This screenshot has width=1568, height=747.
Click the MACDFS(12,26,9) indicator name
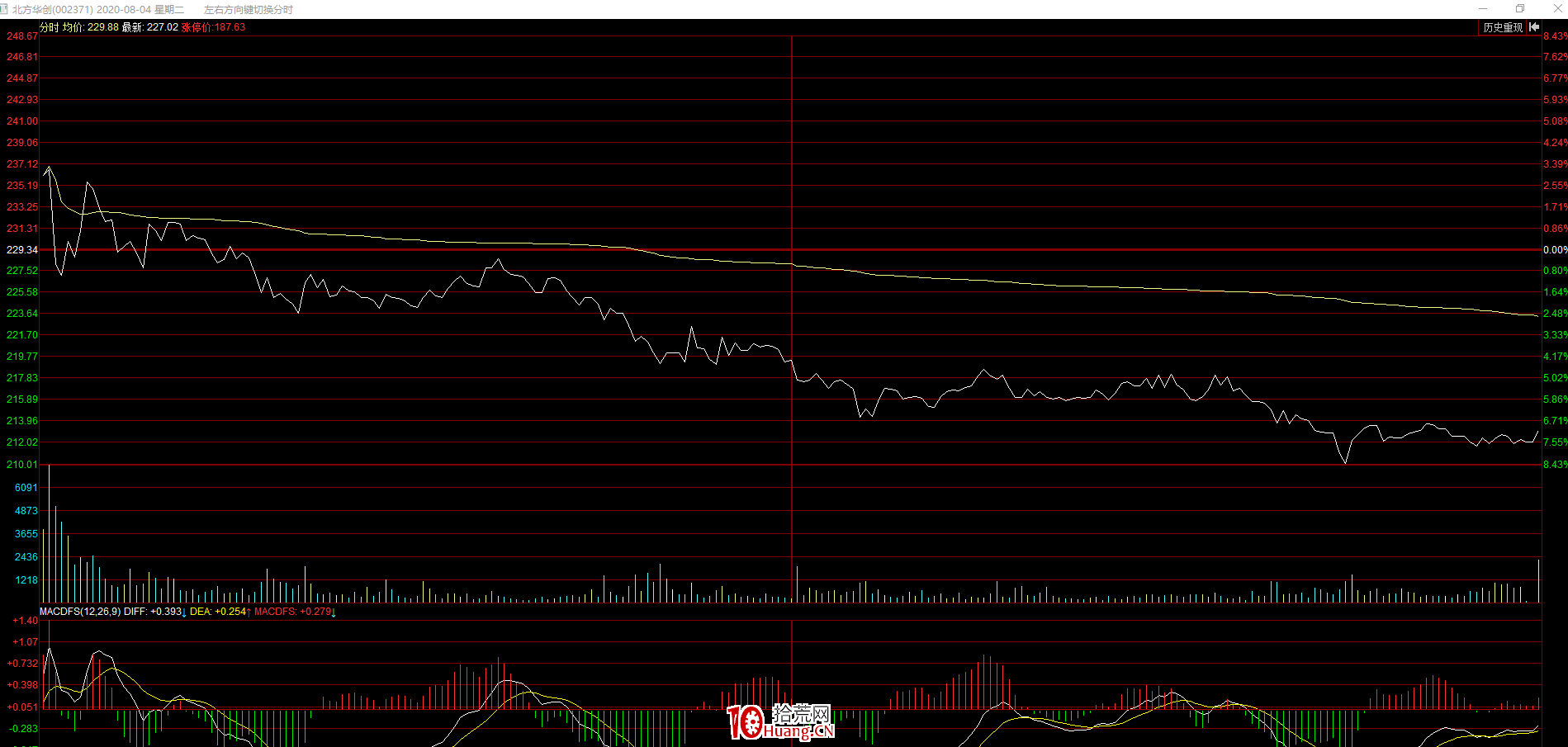click(x=80, y=612)
